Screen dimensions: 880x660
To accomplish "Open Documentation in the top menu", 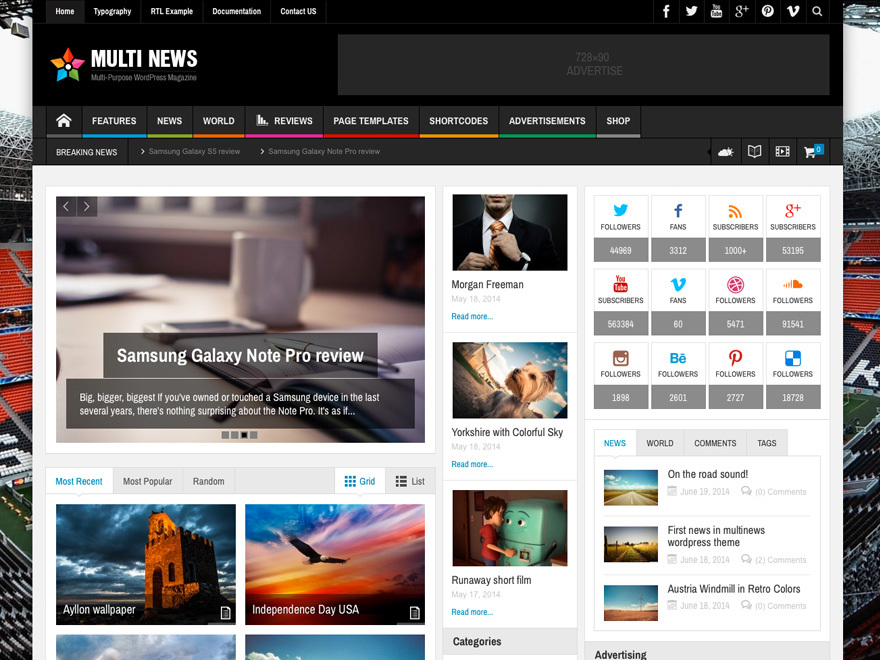I will (236, 11).
